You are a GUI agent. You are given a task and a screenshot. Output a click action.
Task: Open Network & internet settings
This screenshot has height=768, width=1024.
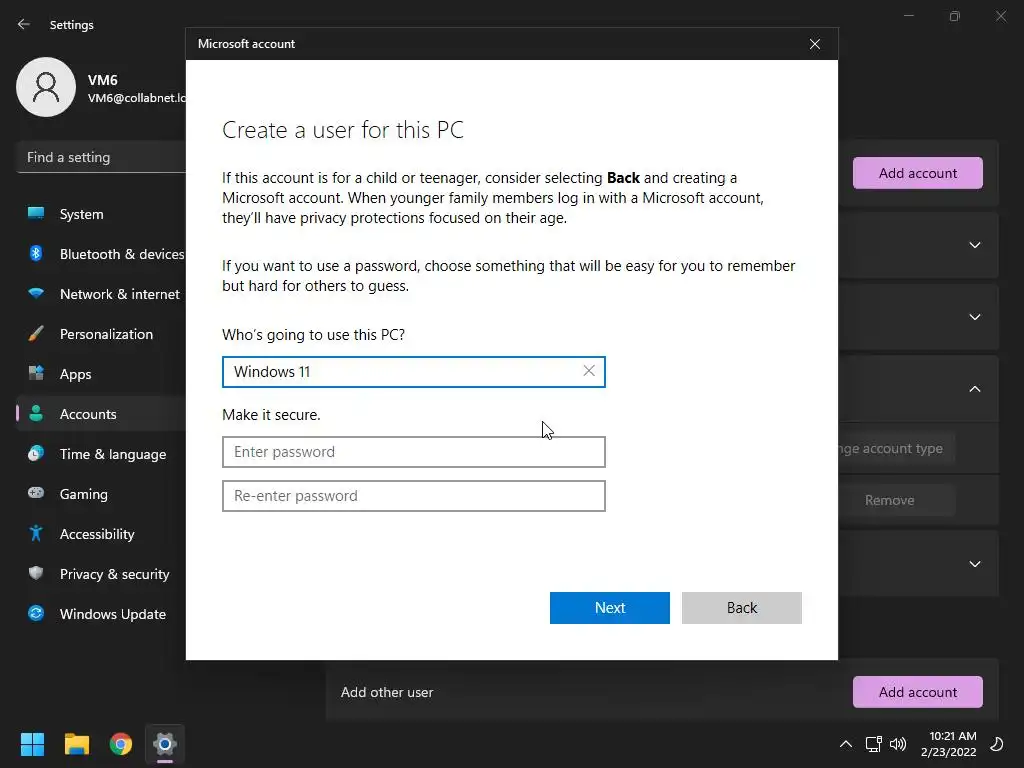(120, 294)
